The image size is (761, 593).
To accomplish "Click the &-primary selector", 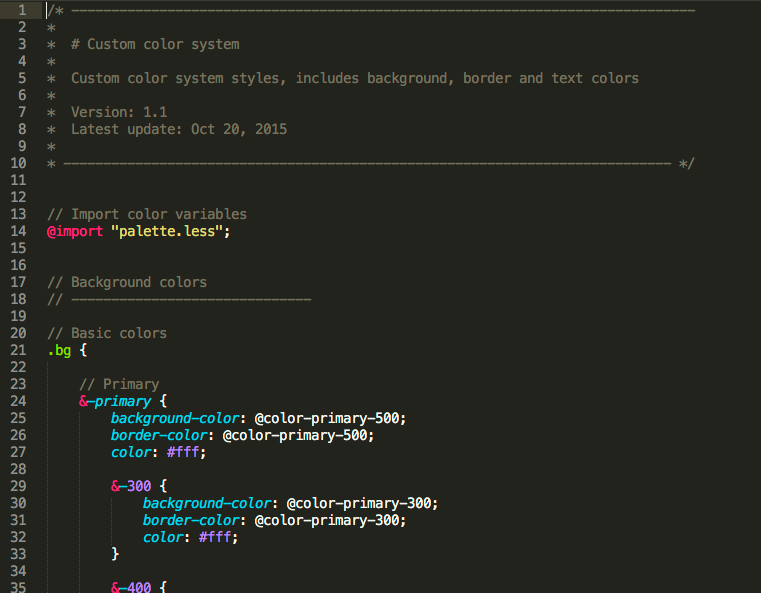I will [x=114, y=401].
